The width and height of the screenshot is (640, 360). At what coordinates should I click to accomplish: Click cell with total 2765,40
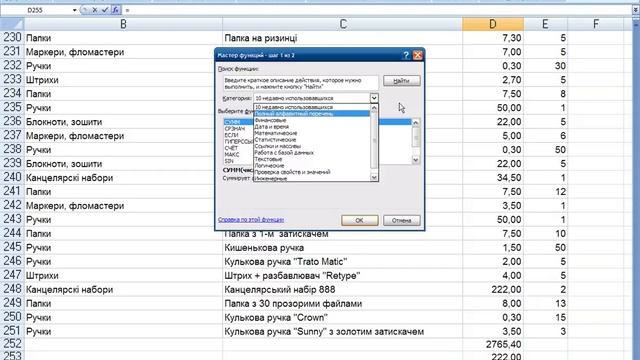click(x=493, y=344)
